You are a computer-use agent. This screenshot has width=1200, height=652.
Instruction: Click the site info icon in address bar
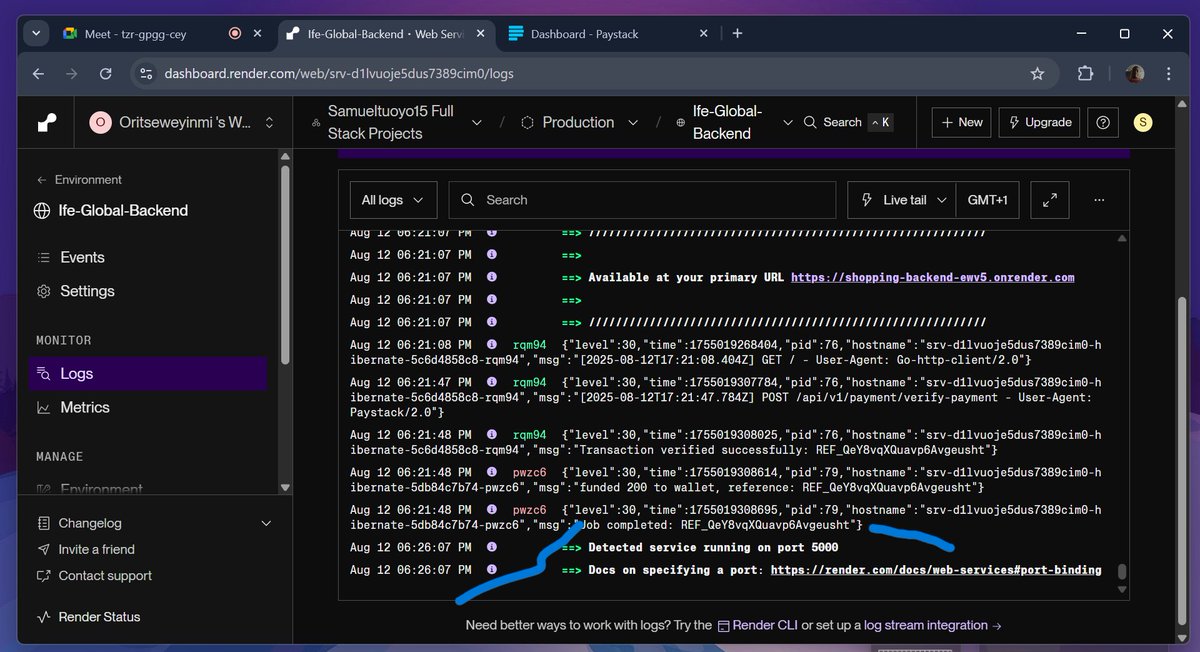coord(146,73)
